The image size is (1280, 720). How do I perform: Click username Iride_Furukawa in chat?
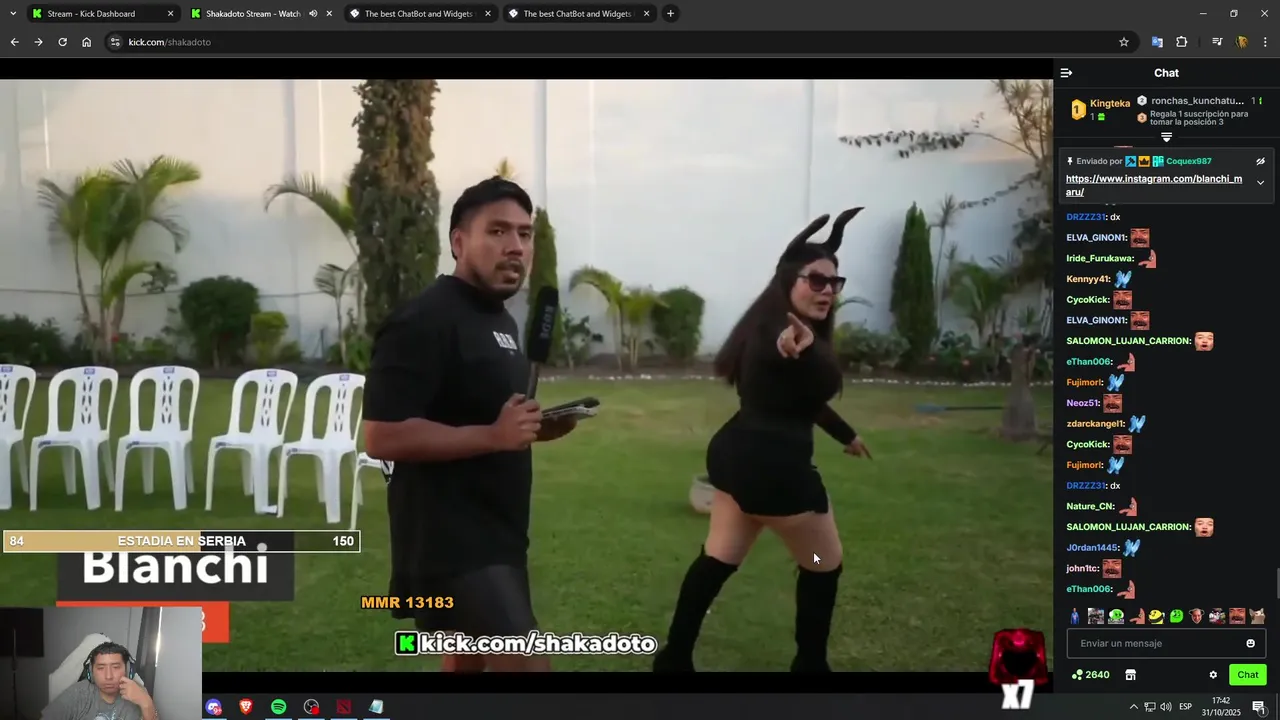tap(1100, 259)
